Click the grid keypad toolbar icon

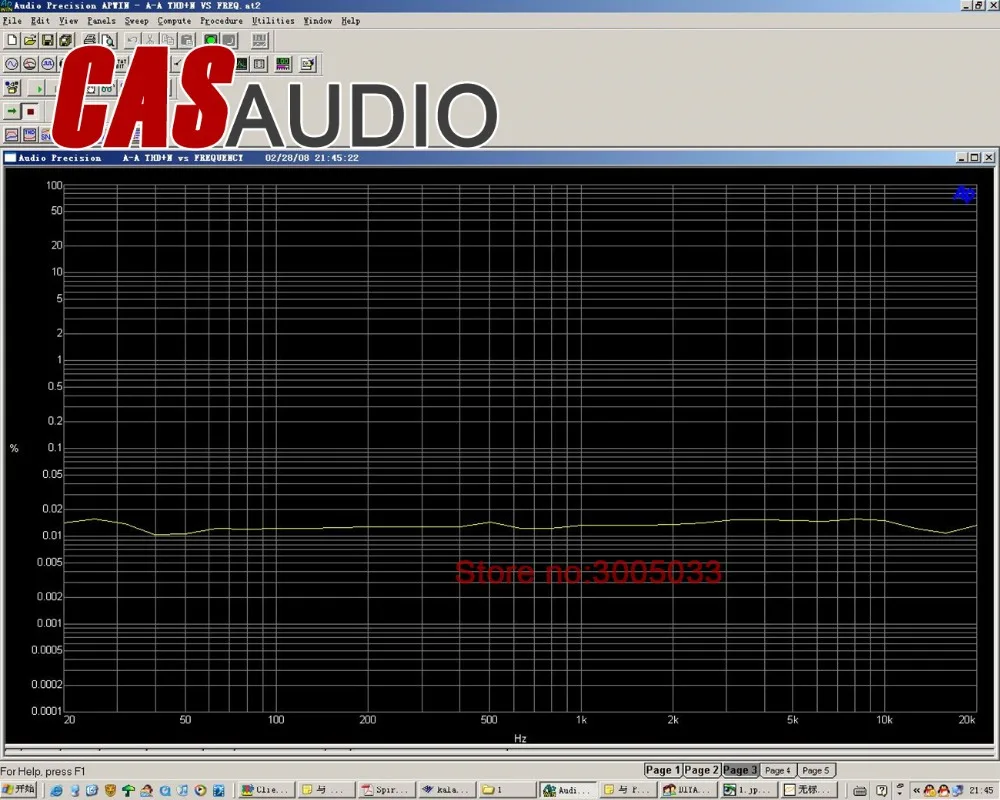coord(259,40)
